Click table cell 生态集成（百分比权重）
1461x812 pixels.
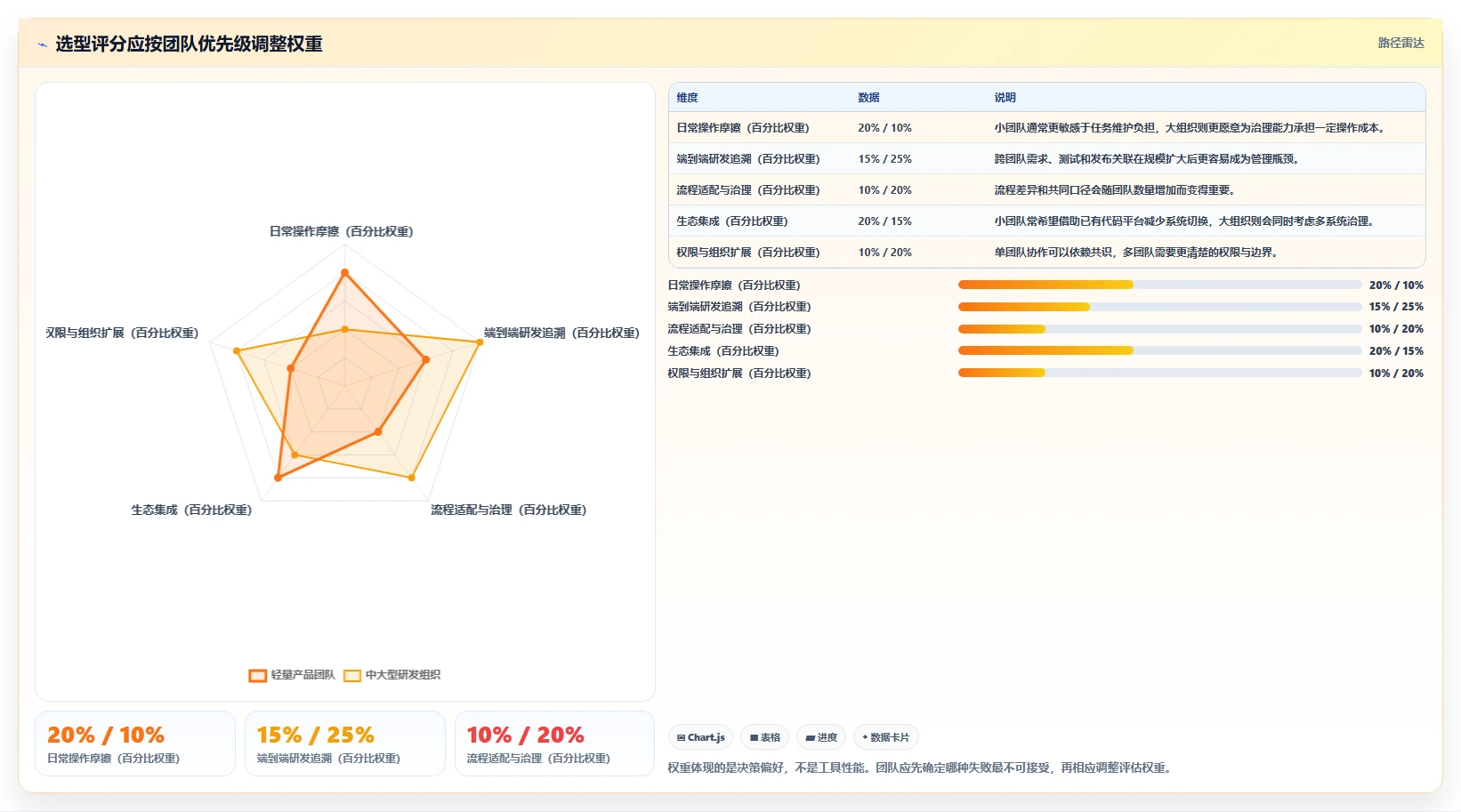[x=732, y=221]
